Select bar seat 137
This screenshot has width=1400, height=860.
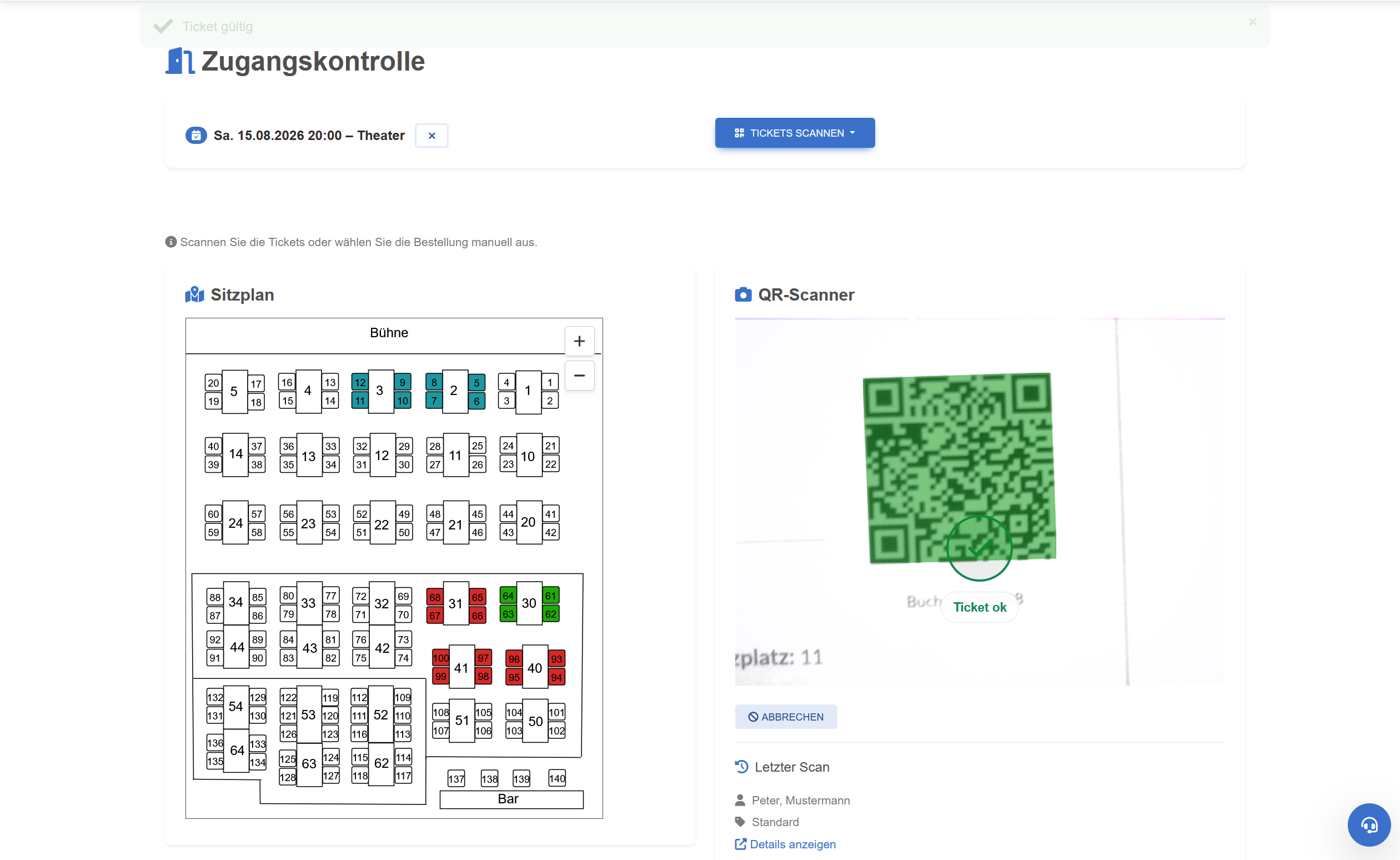tap(456, 779)
